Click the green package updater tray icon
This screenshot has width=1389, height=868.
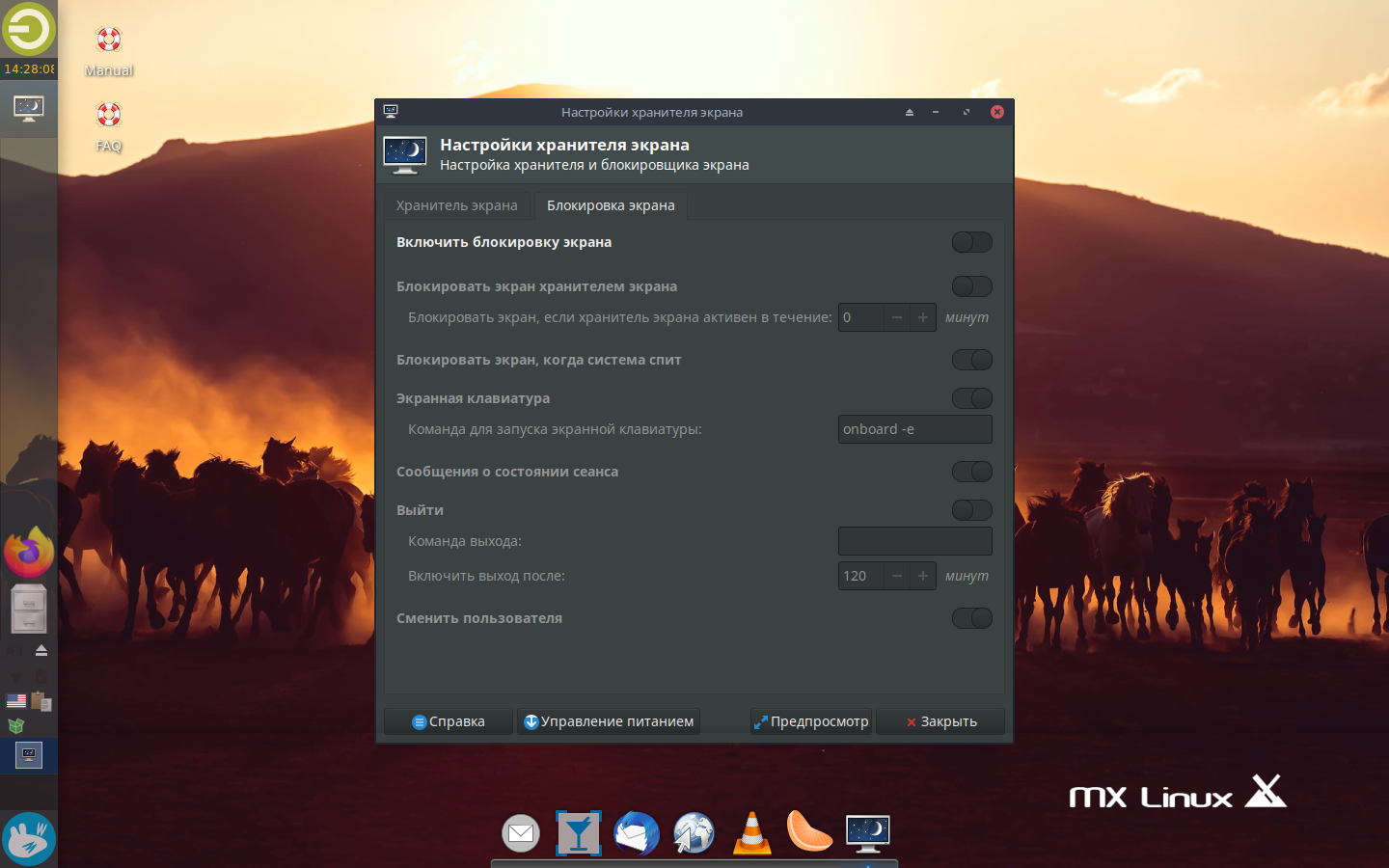point(16,725)
